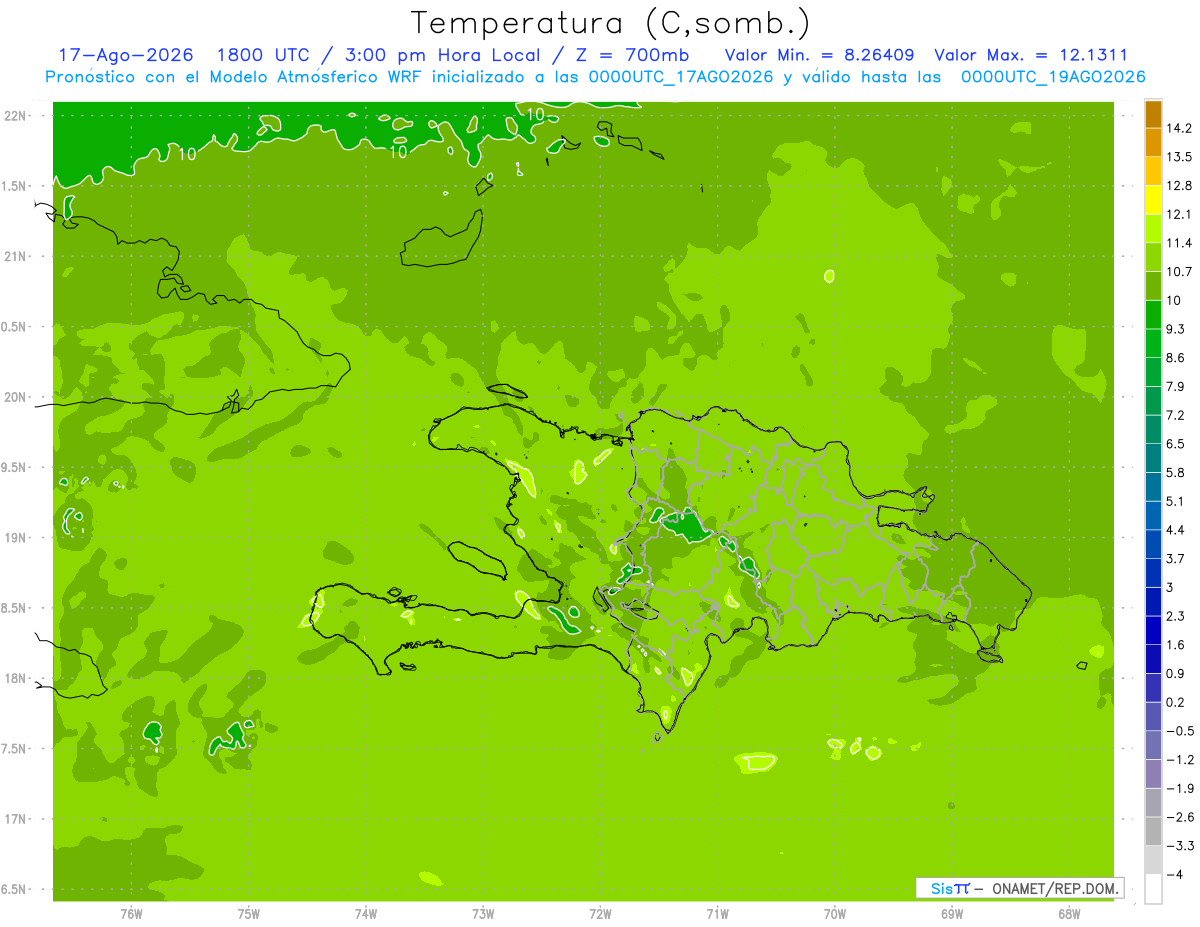The height and width of the screenshot is (927, 1200).
Task: Click colorbar value "14.2"
Action: coord(1179,128)
